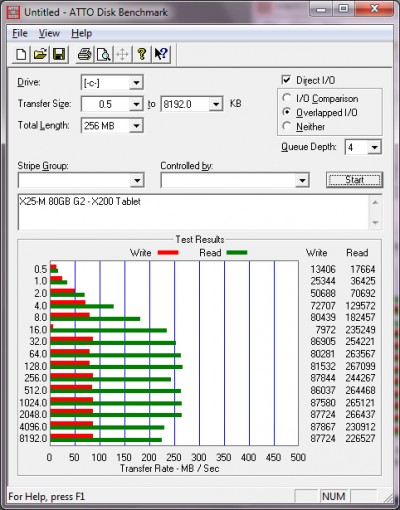This screenshot has height=510, width=400.
Task: Open a saved benchmark file icon
Action: [x=40, y=54]
